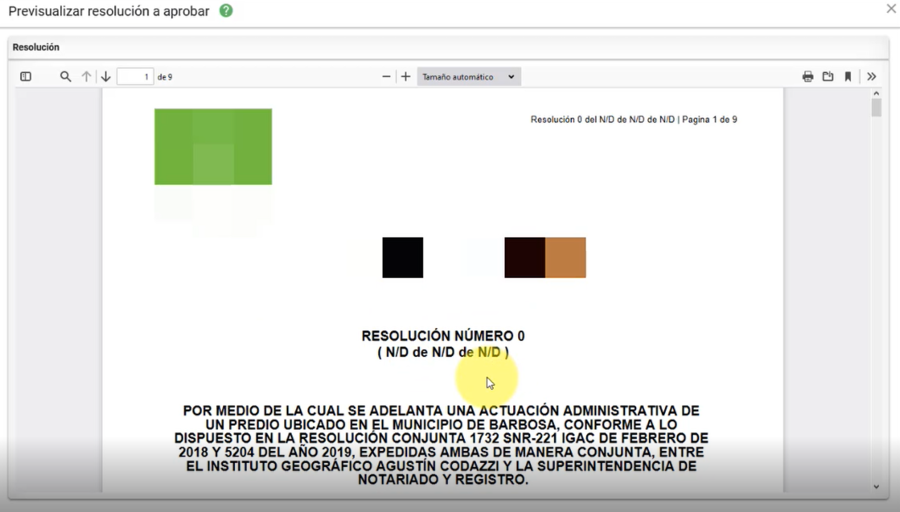Open the green help question mark
The image size is (900, 512).
[226, 11]
